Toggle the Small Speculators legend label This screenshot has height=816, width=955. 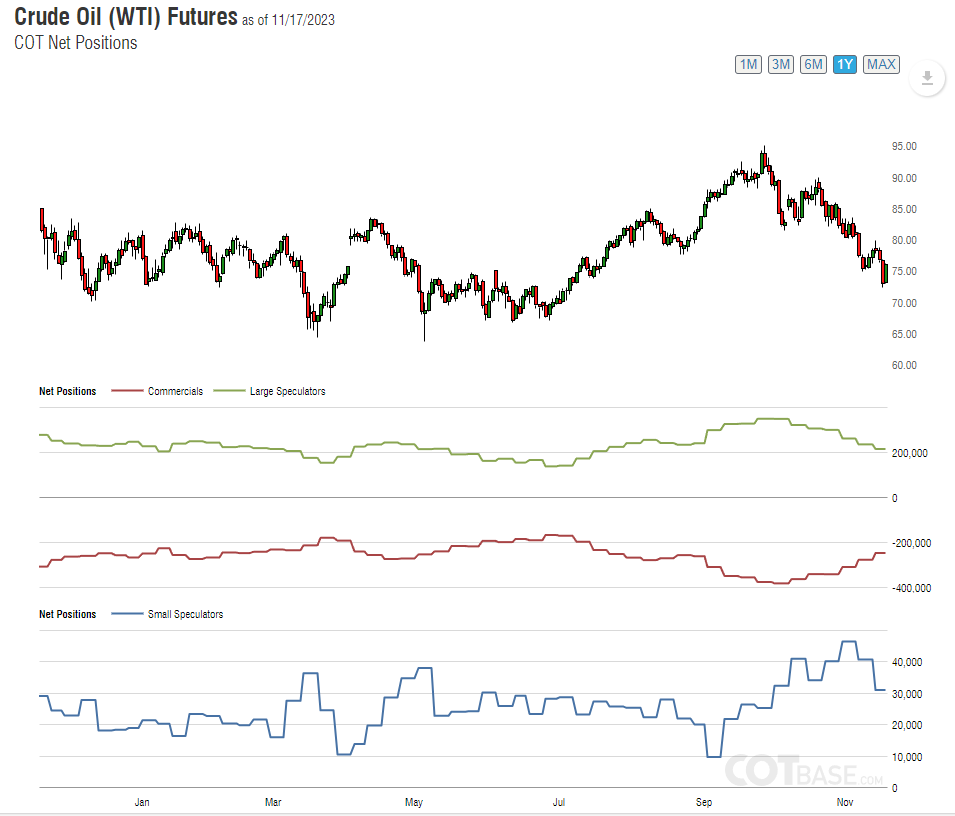pyautogui.click(x=185, y=614)
